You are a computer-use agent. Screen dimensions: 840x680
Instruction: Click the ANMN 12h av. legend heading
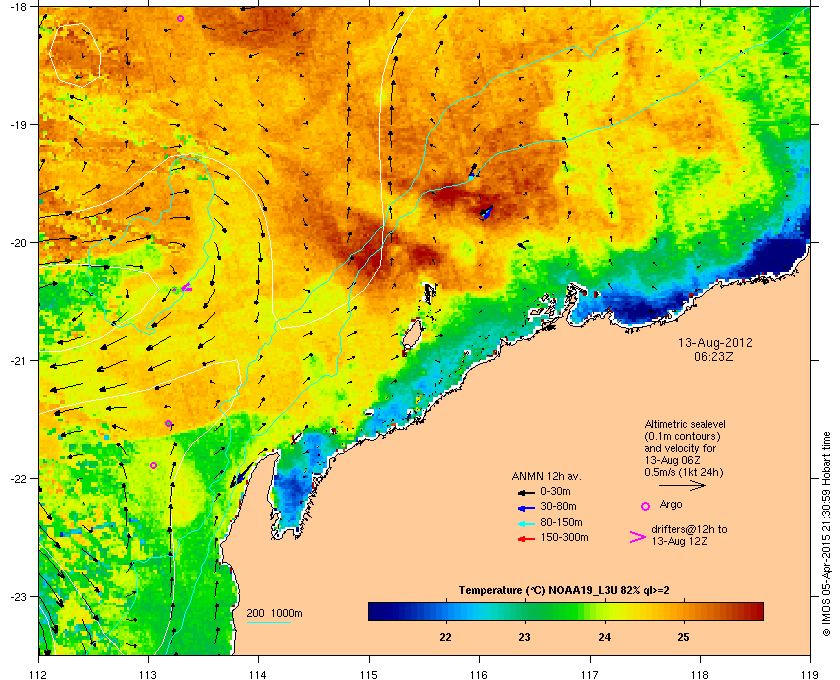tap(546, 476)
